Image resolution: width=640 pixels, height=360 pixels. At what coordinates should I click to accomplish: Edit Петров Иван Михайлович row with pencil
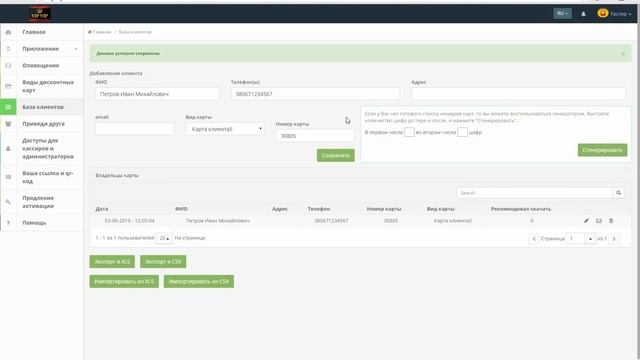tap(586, 220)
